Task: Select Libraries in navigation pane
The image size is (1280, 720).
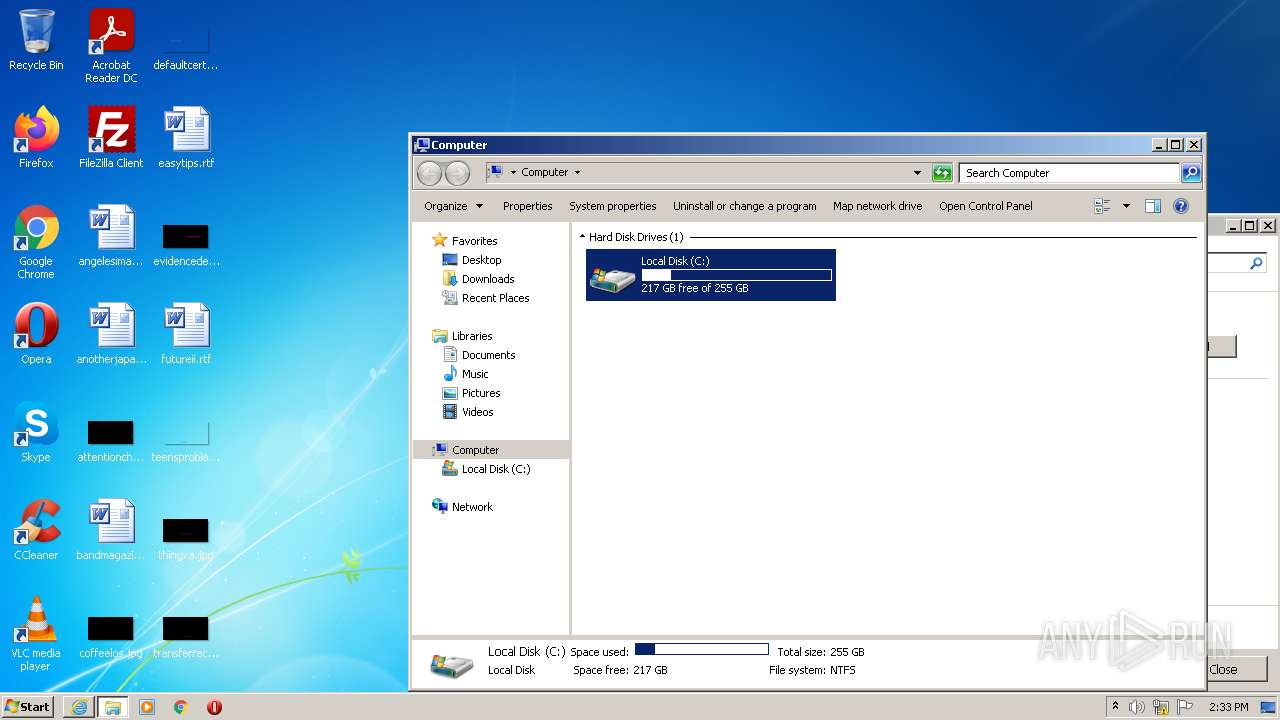Action: point(462,336)
